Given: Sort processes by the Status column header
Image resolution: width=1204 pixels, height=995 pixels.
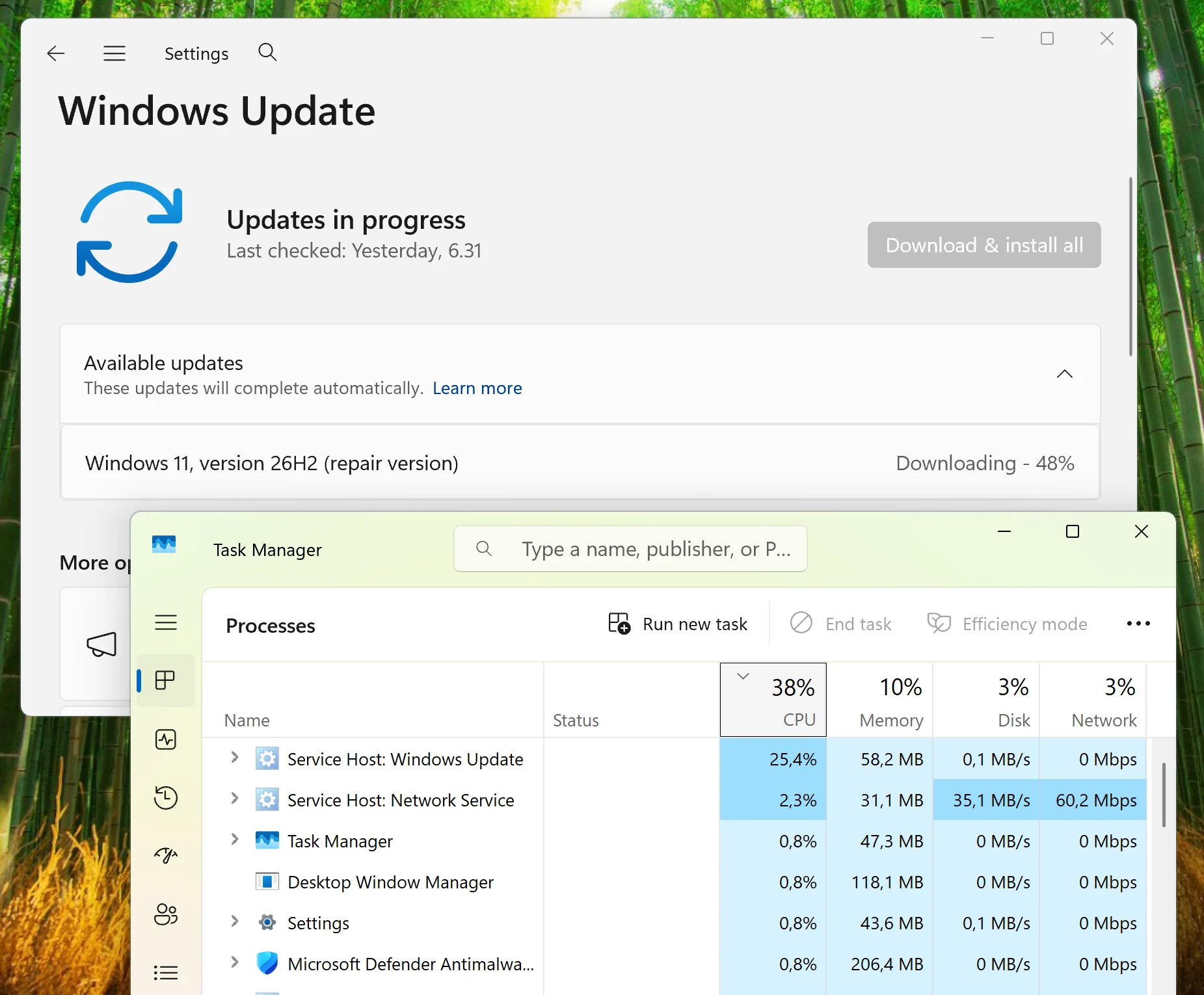Looking at the screenshot, I should click(x=632, y=700).
